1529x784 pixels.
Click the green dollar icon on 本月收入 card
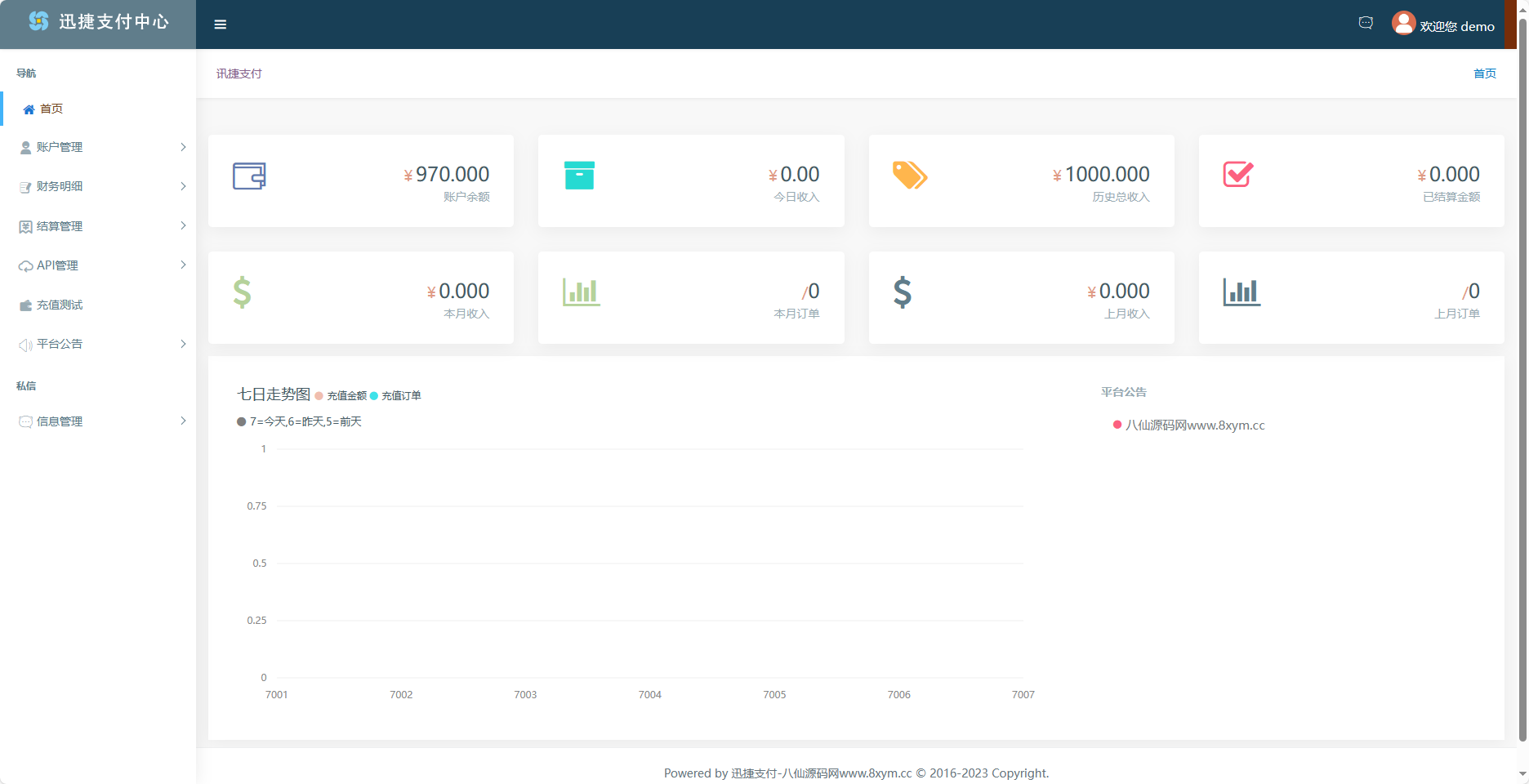pos(242,292)
